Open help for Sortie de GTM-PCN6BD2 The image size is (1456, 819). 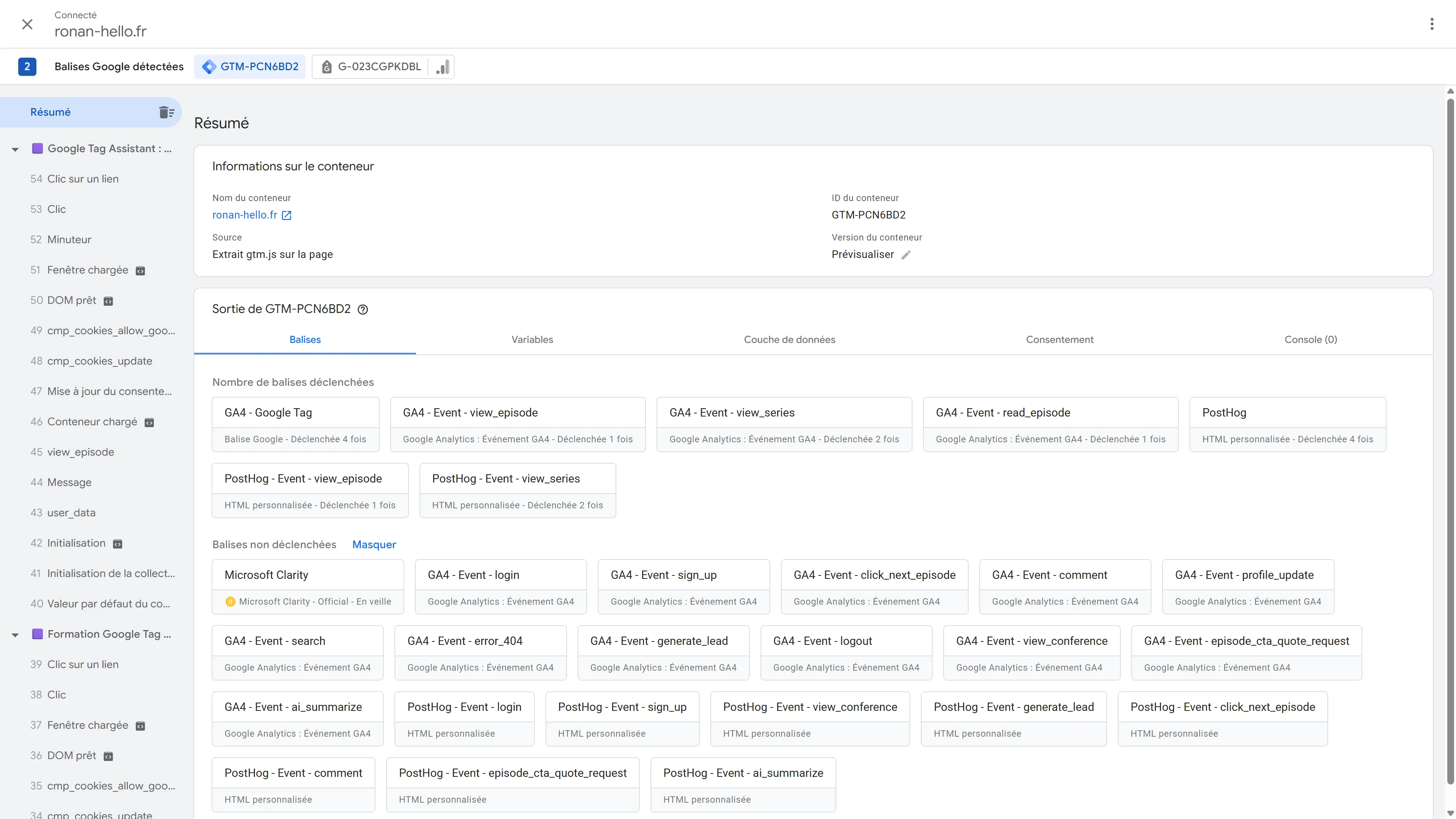pyautogui.click(x=363, y=309)
